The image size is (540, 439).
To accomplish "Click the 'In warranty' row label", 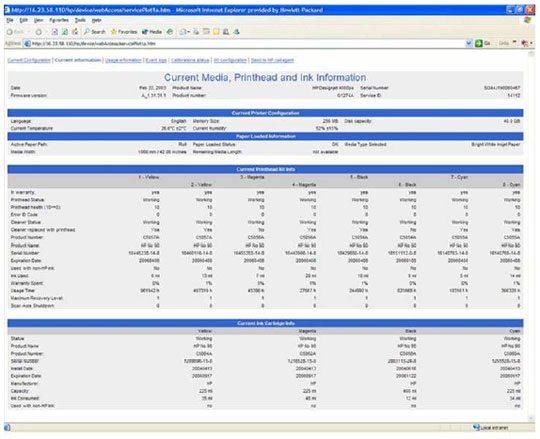I will click(x=23, y=192).
